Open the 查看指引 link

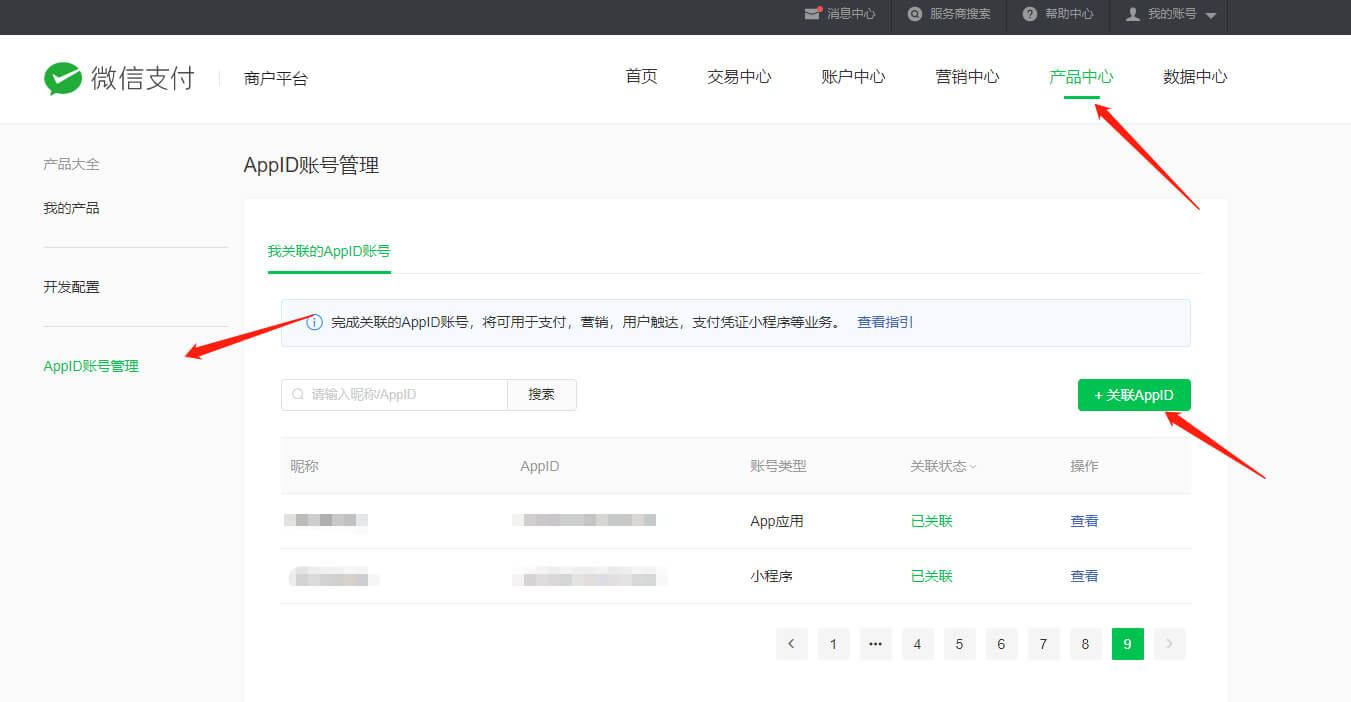tap(885, 323)
